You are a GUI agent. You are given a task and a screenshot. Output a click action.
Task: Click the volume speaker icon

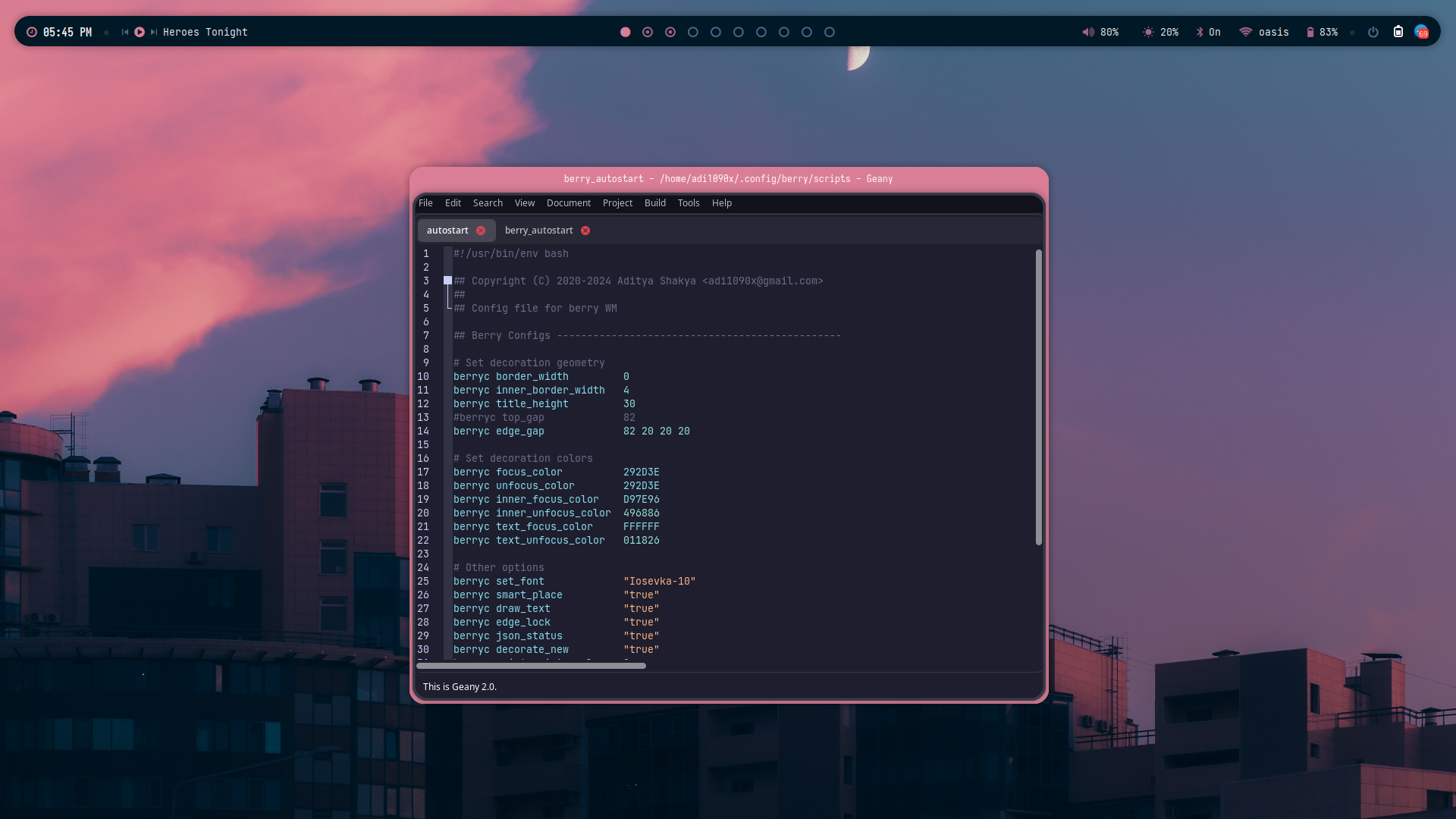(1088, 32)
